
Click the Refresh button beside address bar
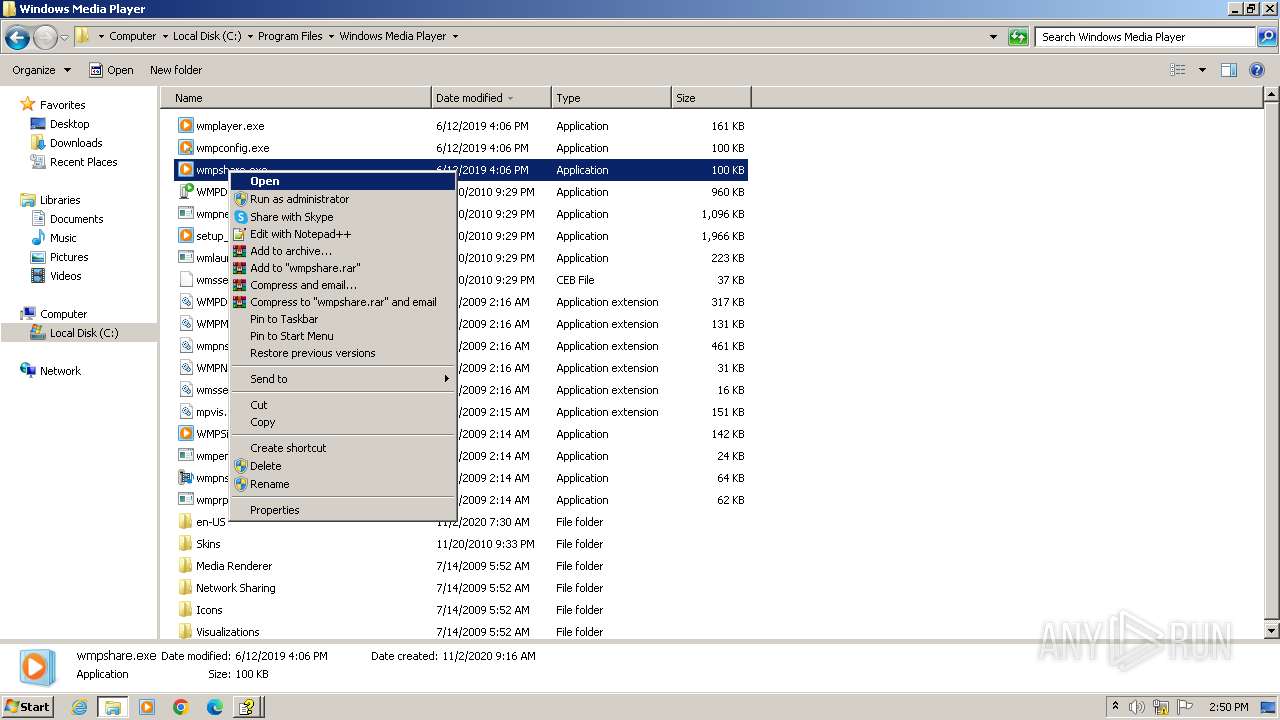1018,37
